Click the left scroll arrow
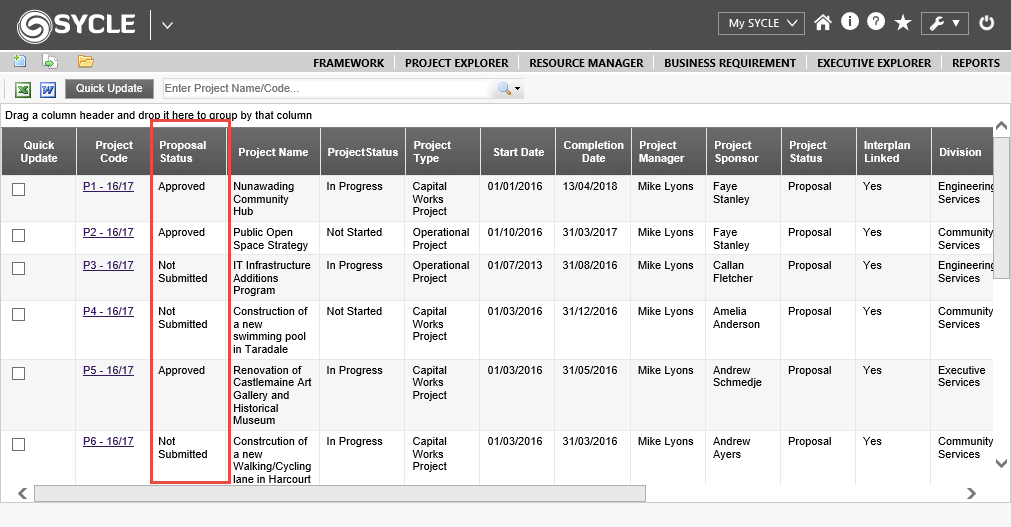The height and width of the screenshot is (527, 1011). (23, 493)
